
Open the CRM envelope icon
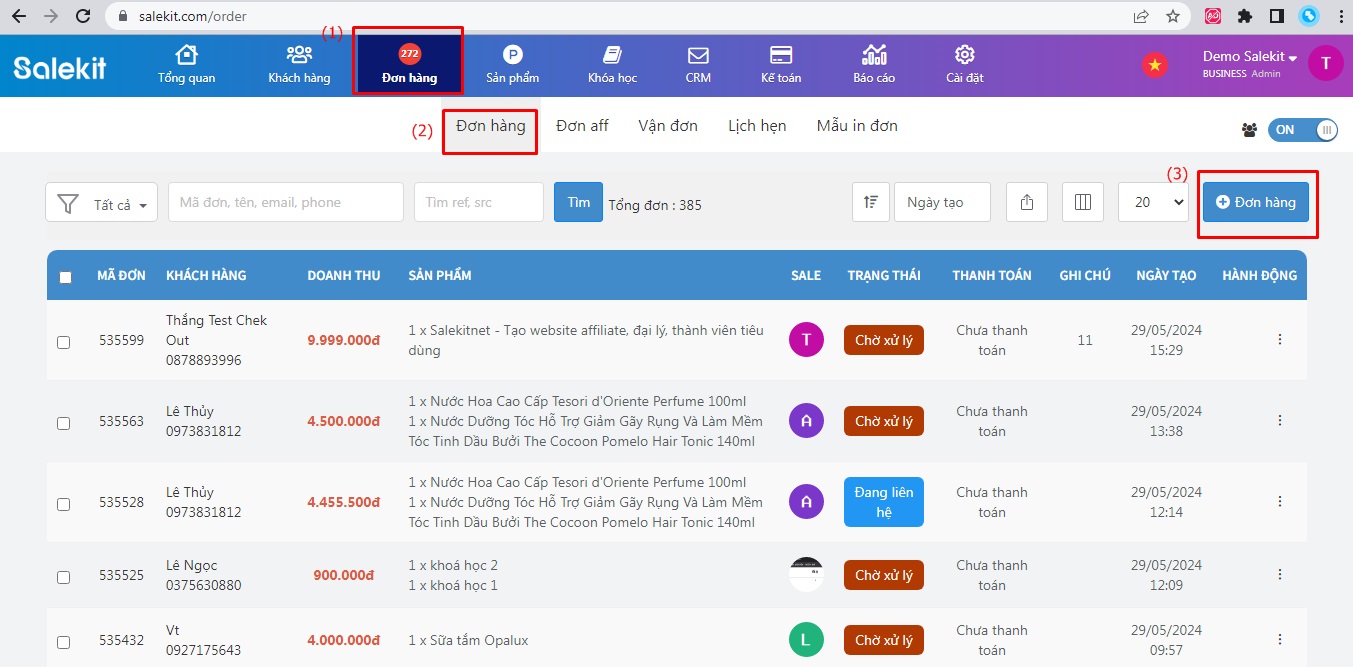[x=698, y=56]
